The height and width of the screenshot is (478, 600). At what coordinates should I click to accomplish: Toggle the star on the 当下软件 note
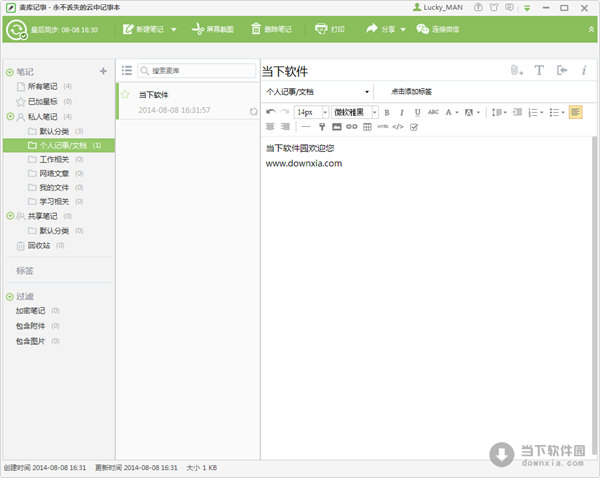pyautogui.click(x=126, y=94)
